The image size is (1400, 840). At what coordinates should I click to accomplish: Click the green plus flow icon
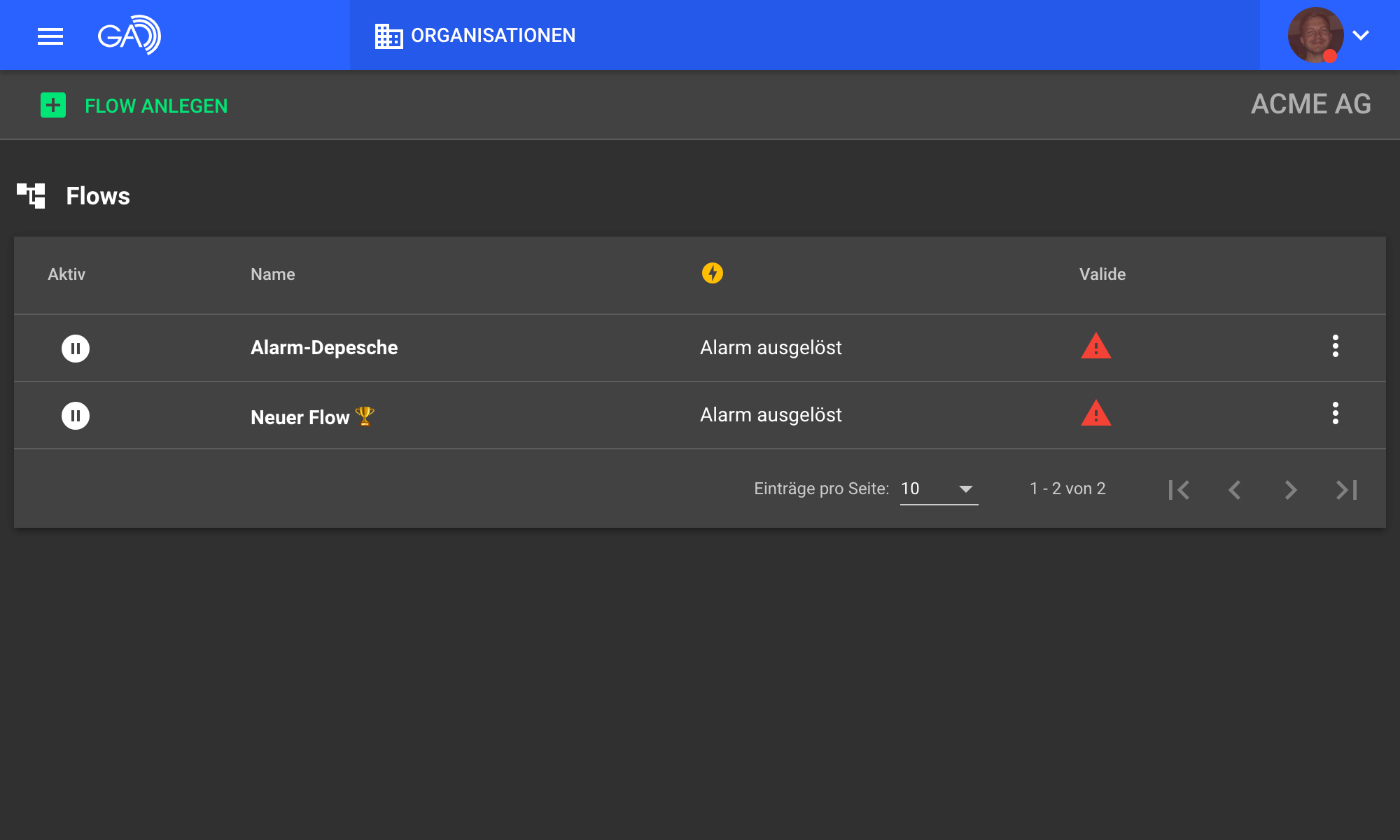coord(53,106)
